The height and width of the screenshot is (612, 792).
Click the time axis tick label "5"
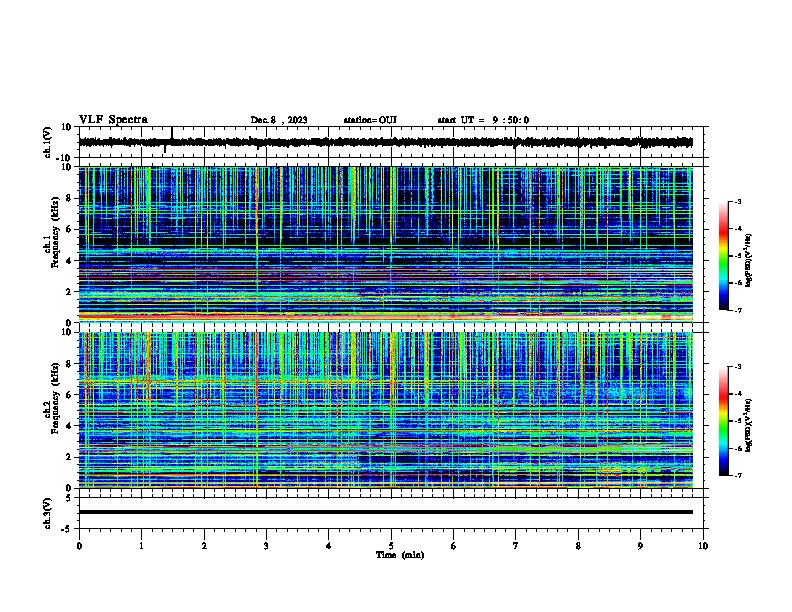tap(391, 546)
